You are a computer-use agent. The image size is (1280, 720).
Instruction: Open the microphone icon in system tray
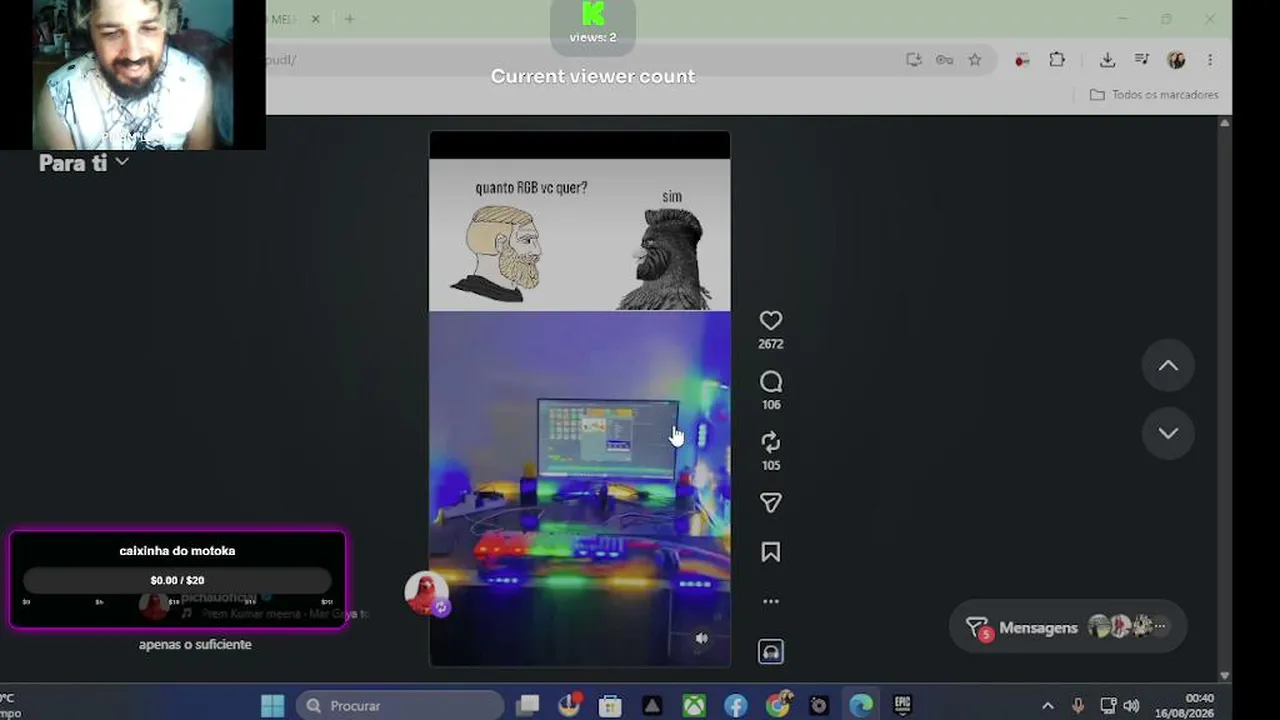click(1078, 706)
